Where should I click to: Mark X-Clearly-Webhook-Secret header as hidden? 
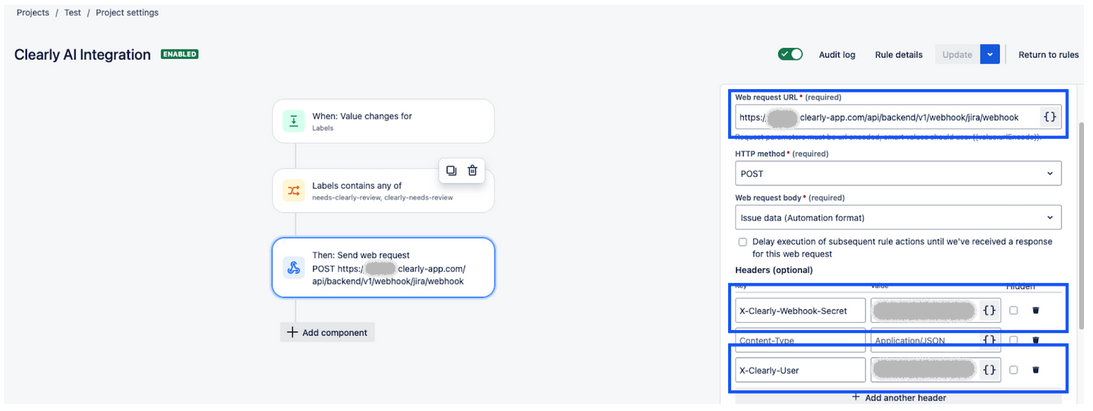pos(1013,311)
